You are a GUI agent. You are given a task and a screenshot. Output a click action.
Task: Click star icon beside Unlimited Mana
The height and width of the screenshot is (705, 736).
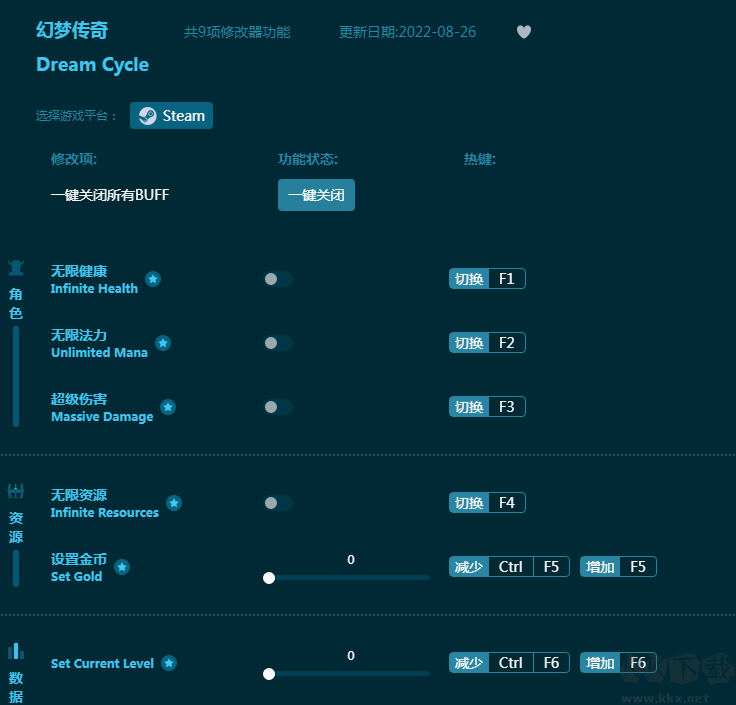(x=163, y=343)
